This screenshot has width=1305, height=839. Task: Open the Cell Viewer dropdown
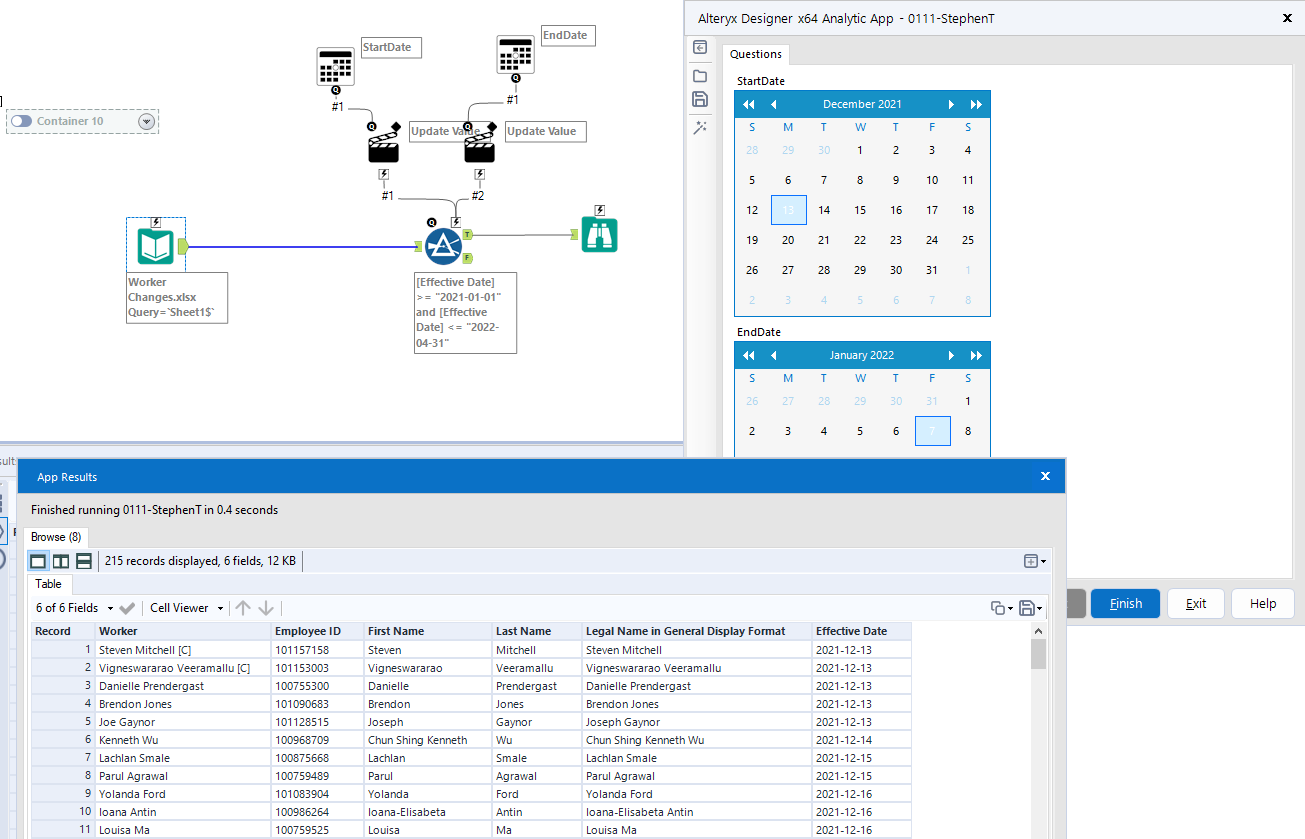[x=186, y=608]
